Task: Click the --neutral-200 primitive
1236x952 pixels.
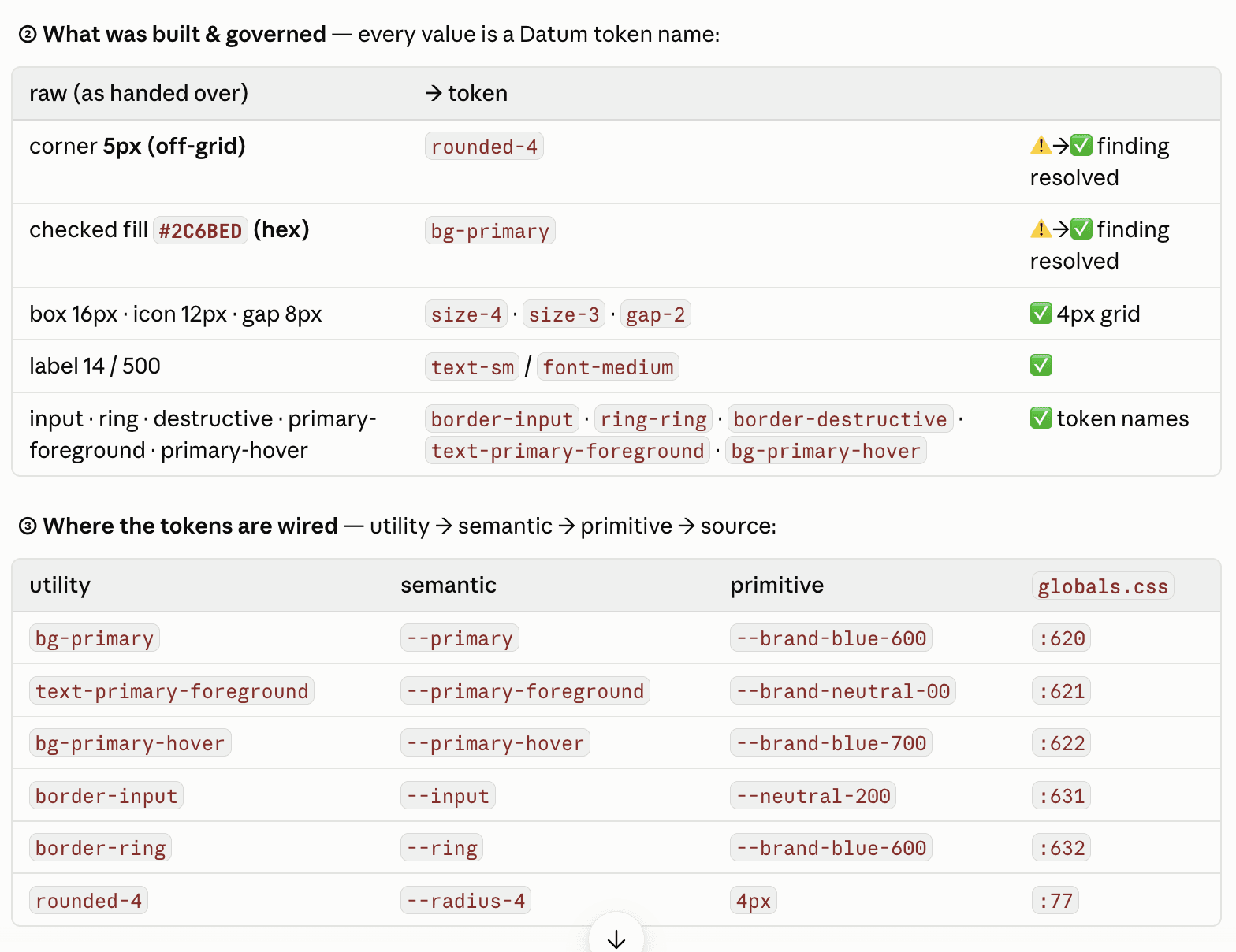Action: point(813,796)
